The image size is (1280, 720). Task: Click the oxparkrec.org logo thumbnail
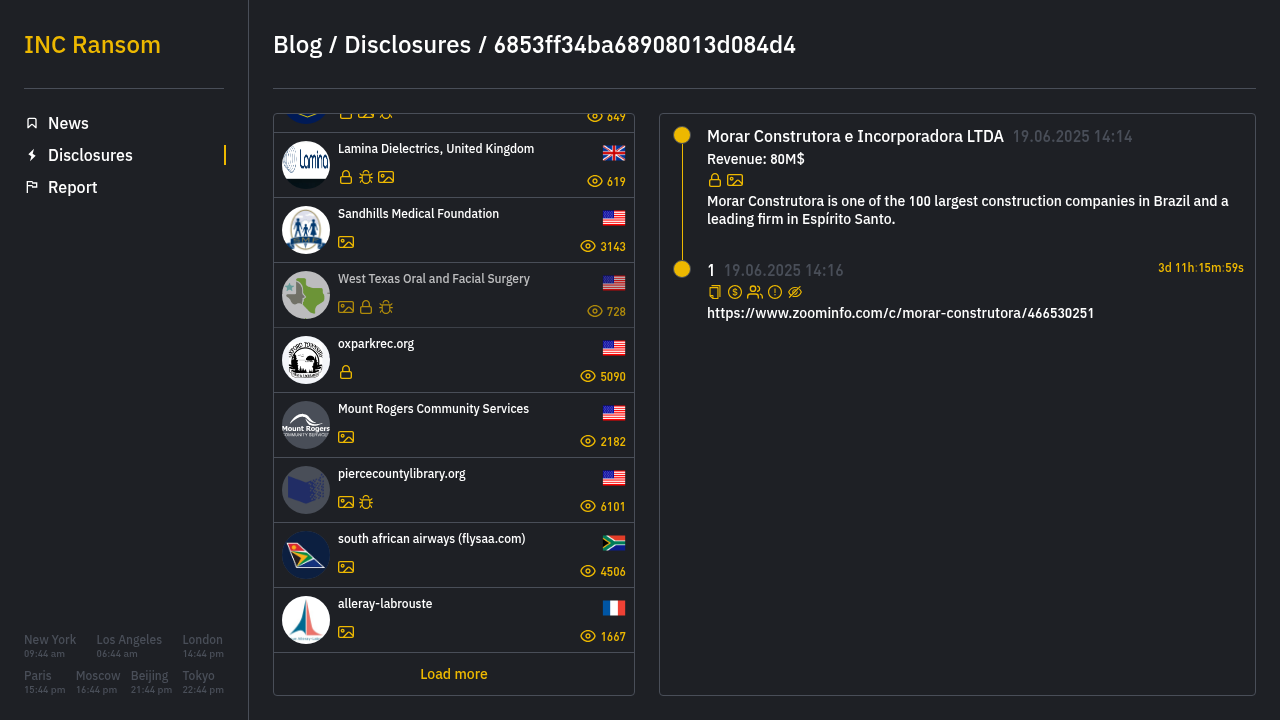(x=306, y=360)
